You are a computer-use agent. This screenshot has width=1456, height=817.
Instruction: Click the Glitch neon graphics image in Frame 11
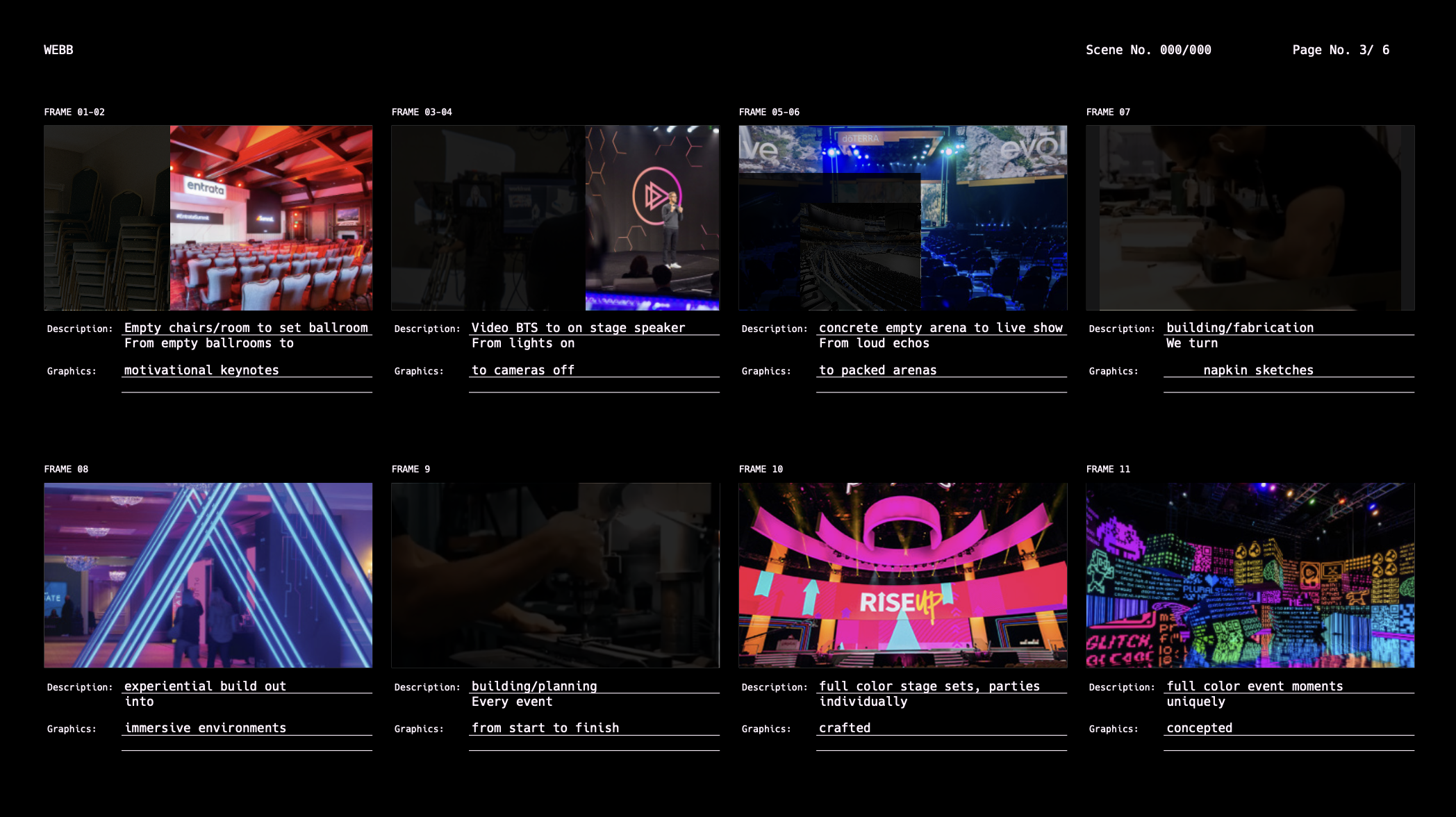(x=1250, y=575)
